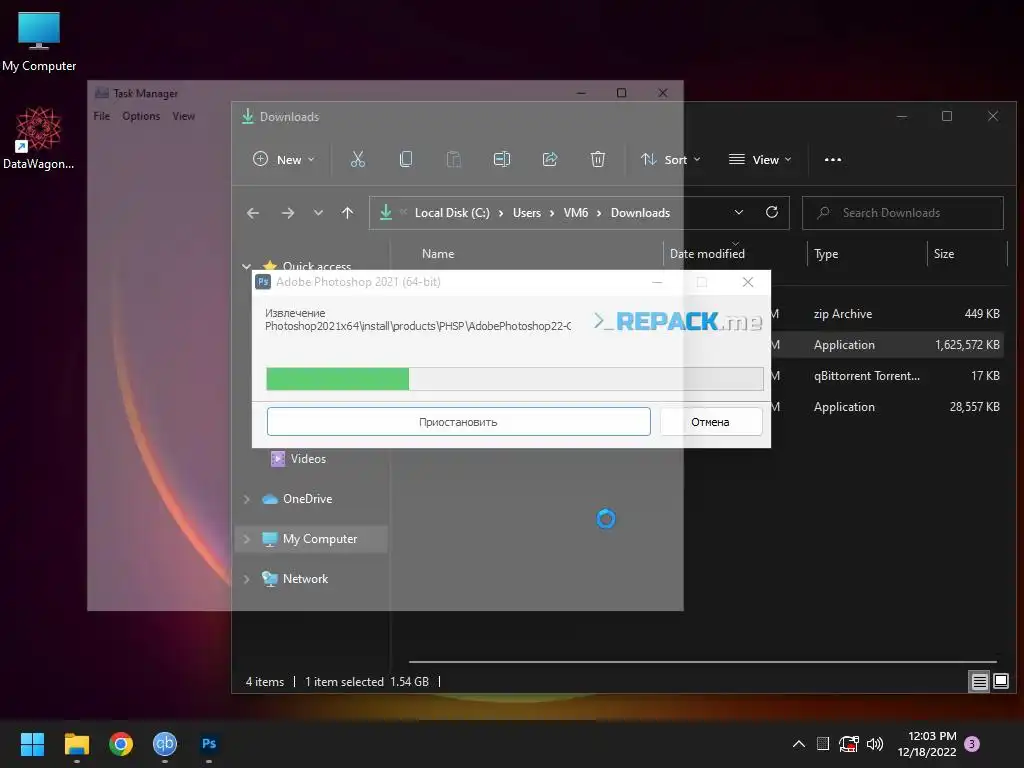
Task: Click the Copy icon in Downloads toolbar
Action: pos(406,159)
